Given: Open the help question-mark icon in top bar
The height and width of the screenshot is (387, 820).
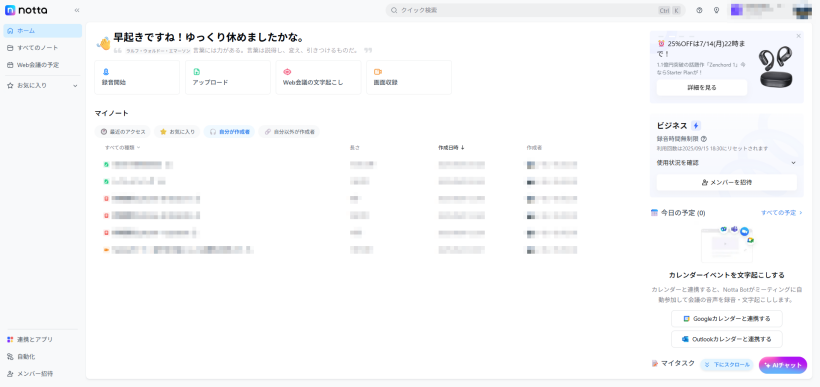Looking at the screenshot, I should [x=699, y=10].
